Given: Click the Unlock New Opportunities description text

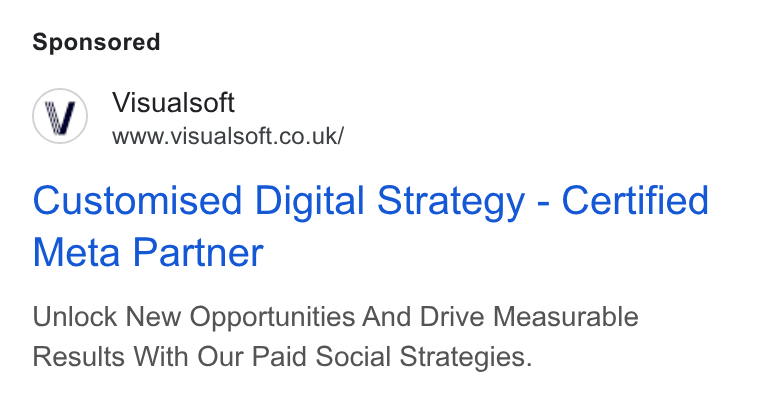Looking at the screenshot, I should (x=335, y=336).
